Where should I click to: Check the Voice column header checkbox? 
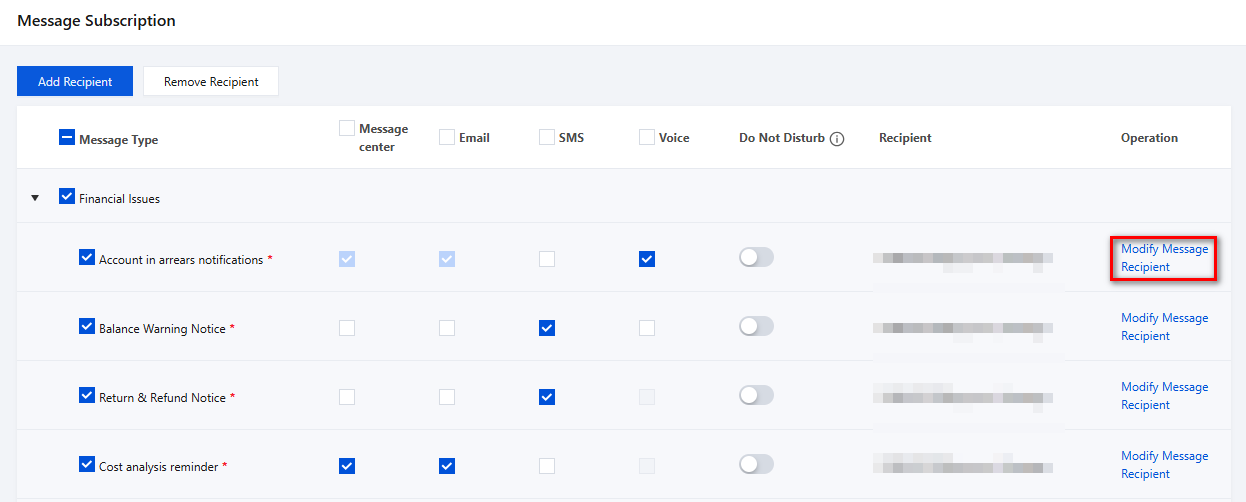647,138
